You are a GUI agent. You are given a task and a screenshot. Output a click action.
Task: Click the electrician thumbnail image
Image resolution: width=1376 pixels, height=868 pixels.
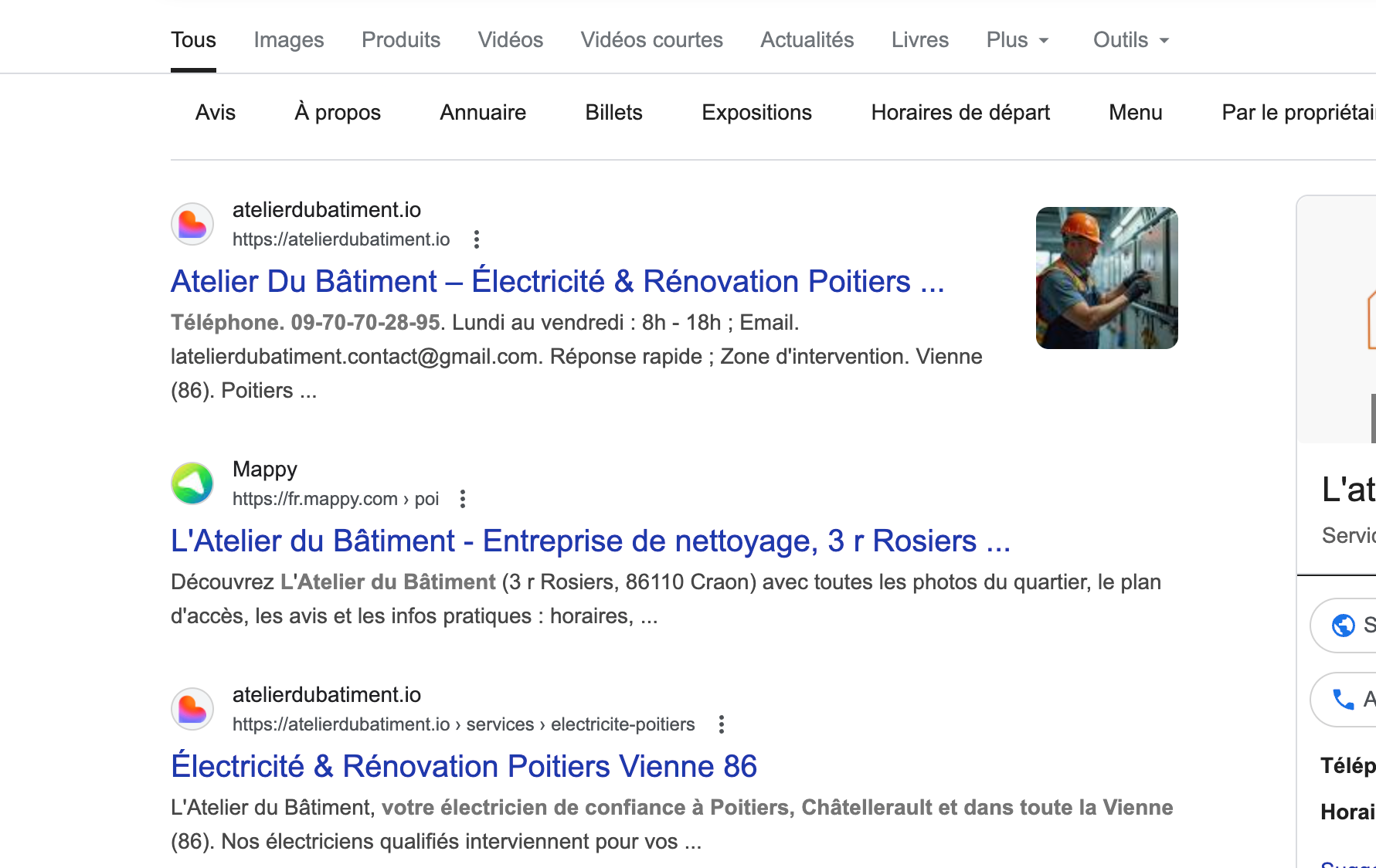pyautogui.click(x=1106, y=278)
